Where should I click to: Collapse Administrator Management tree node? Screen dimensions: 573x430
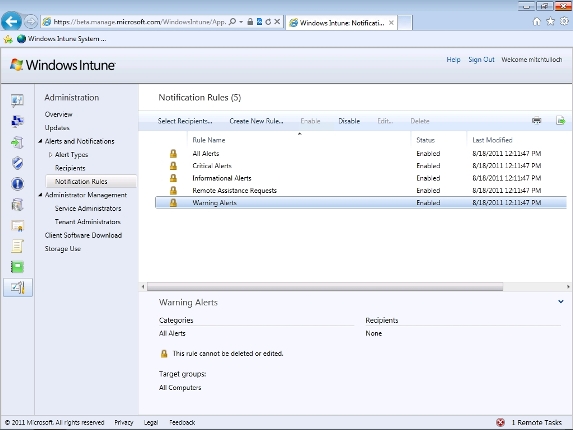(x=40, y=195)
